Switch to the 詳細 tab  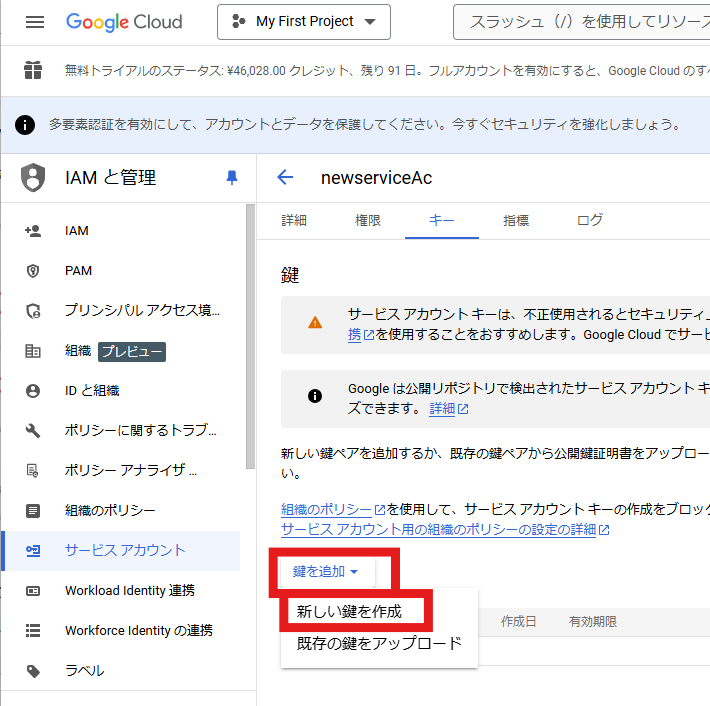(x=294, y=221)
